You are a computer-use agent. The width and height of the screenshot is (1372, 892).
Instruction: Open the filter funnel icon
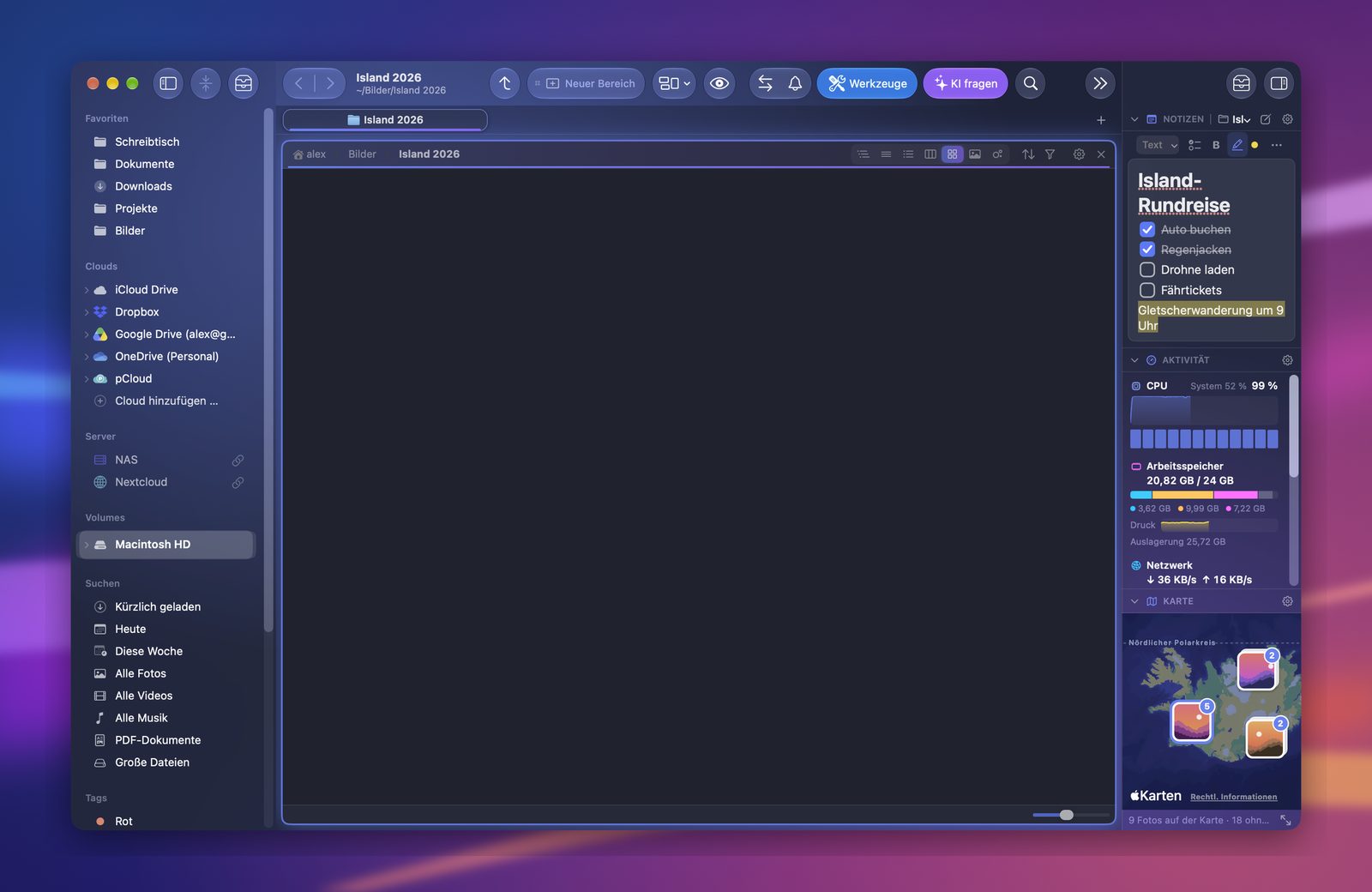coord(1050,154)
